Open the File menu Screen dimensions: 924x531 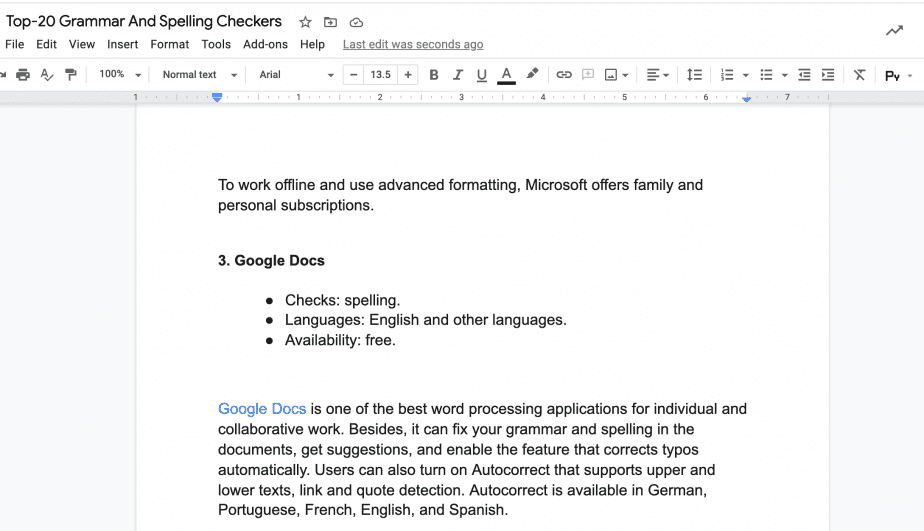15,44
